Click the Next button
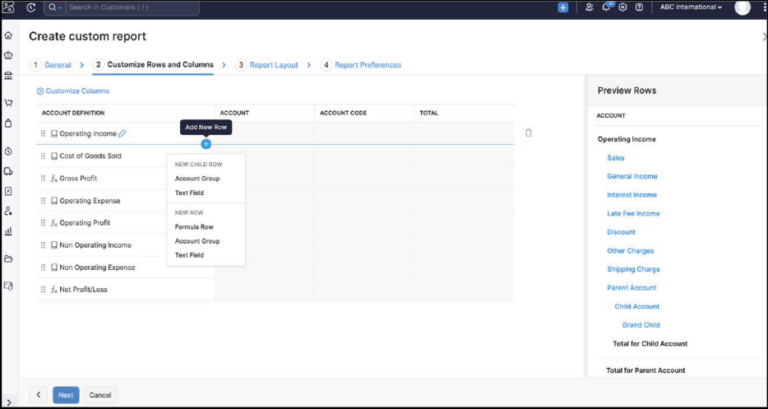 66,395
